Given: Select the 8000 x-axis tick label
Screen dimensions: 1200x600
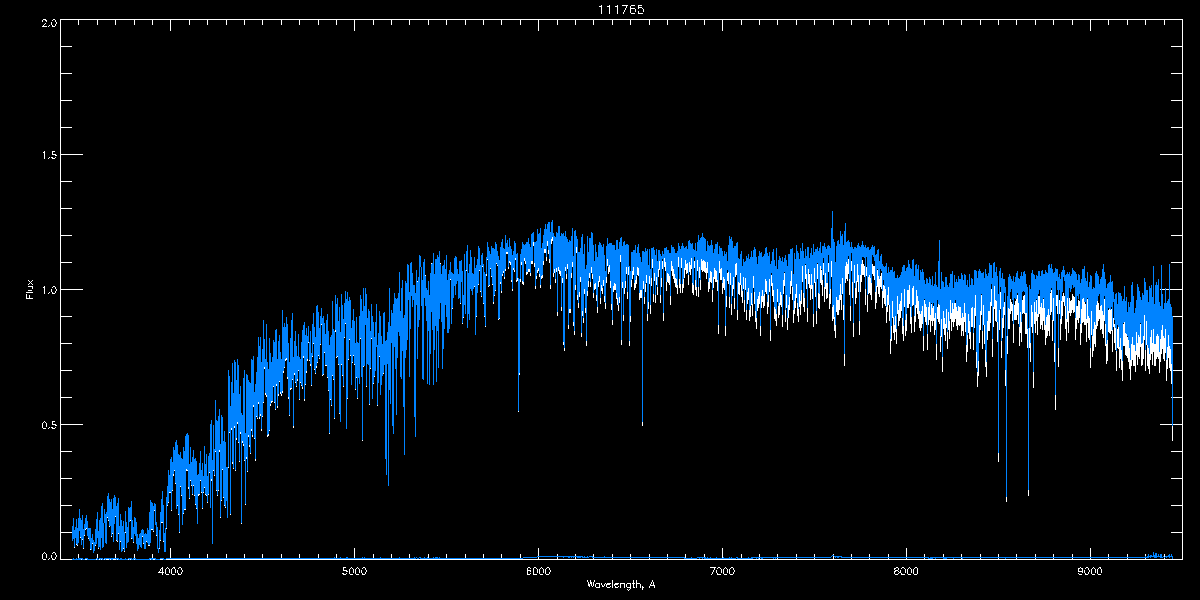Looking at the screenshot, I should coord(906,572).
